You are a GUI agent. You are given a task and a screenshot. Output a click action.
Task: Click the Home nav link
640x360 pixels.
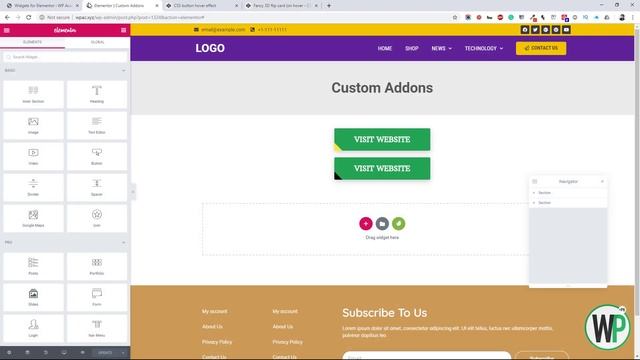(x=384, y=48)
